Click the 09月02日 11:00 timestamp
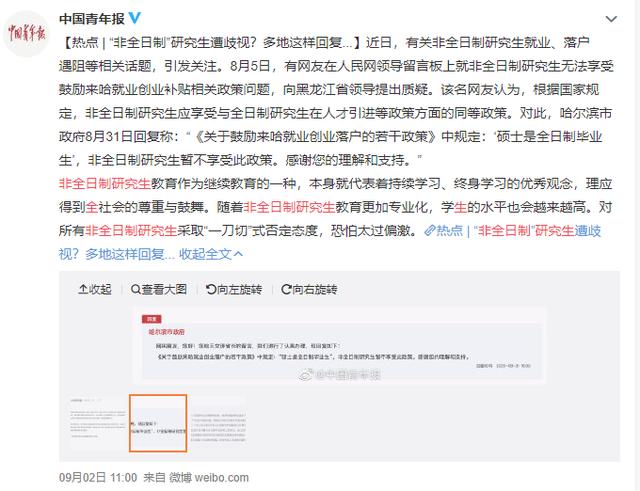The width and height of the screenshot is (640, 491). coord(98,478)
